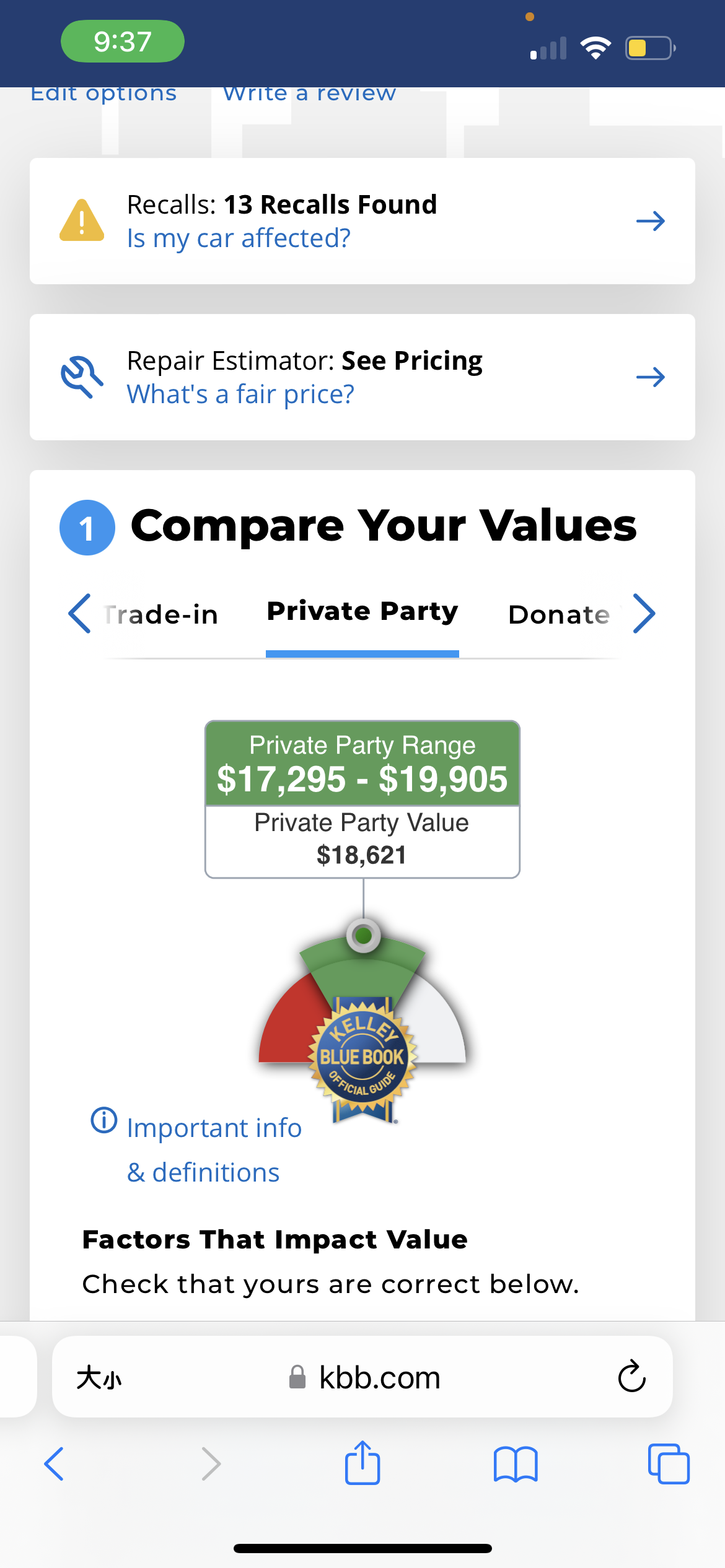
Task: Open recalls details arrow
Action: [x=650, y=221]
